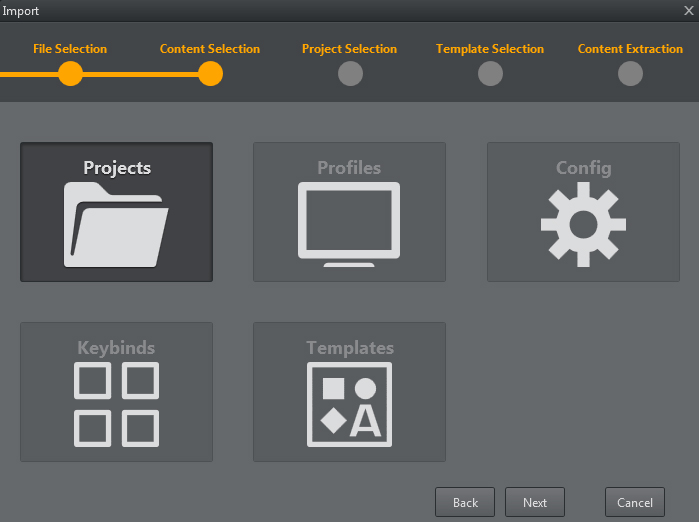Click the Project Selection step circle
This screenshot has height=522, width=699.
(350, 74)
